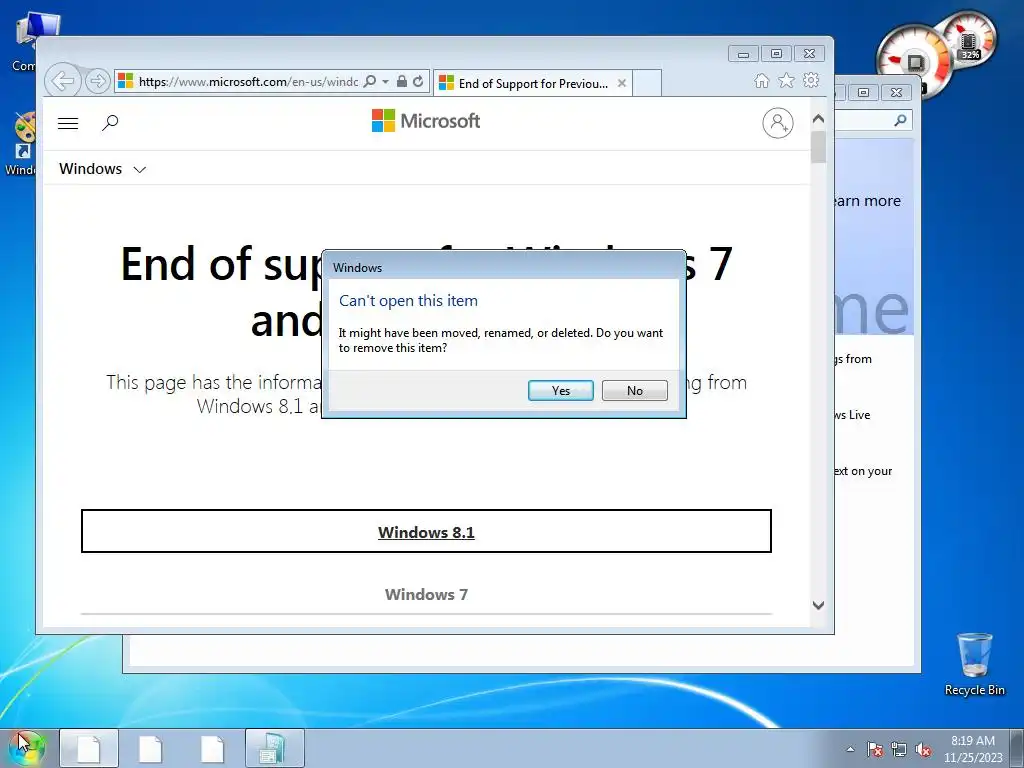Click Internet Explorer's forward arrow button
The height and width of the screenshot is (768, 1024).
(x=97, y=82)
